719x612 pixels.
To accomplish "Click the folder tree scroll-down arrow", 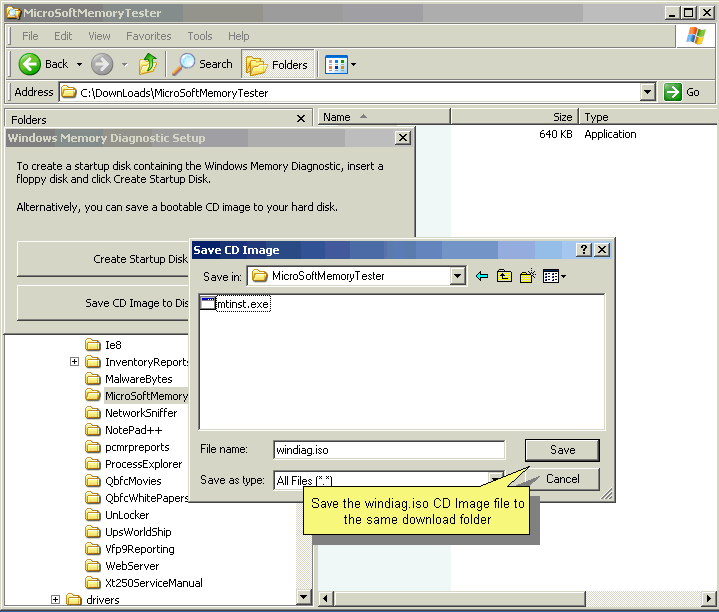I will (303, 597).
